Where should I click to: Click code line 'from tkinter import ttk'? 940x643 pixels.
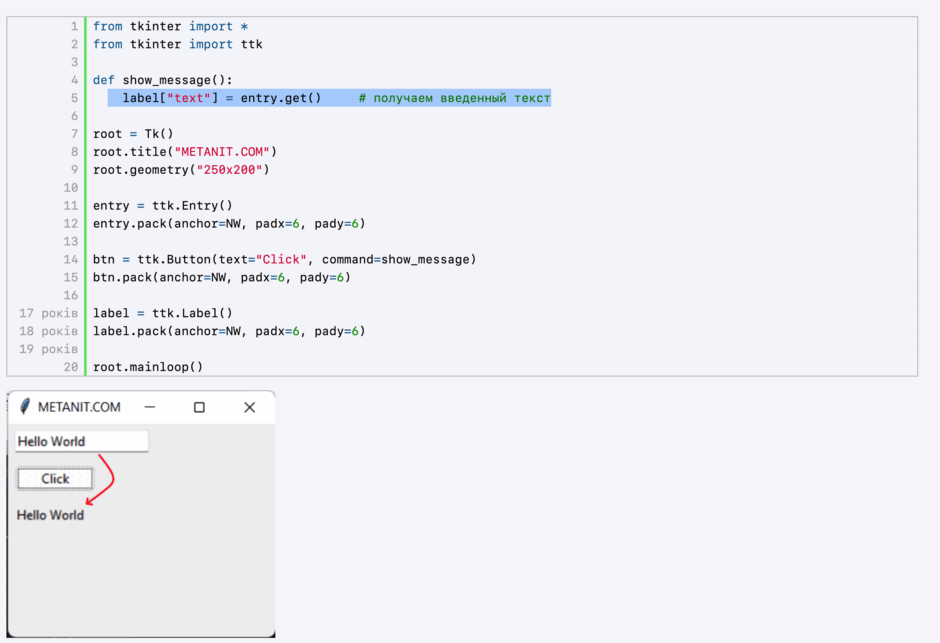coord(177,44)
